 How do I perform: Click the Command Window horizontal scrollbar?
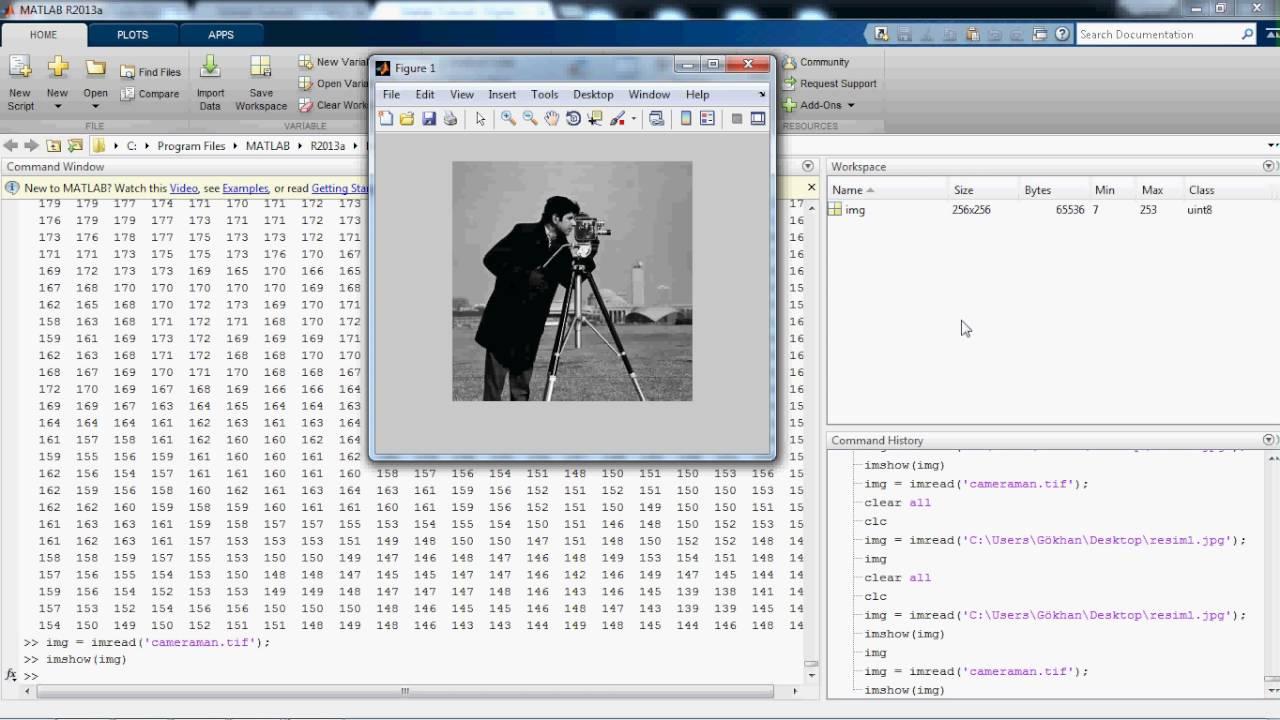pos(404,691)
